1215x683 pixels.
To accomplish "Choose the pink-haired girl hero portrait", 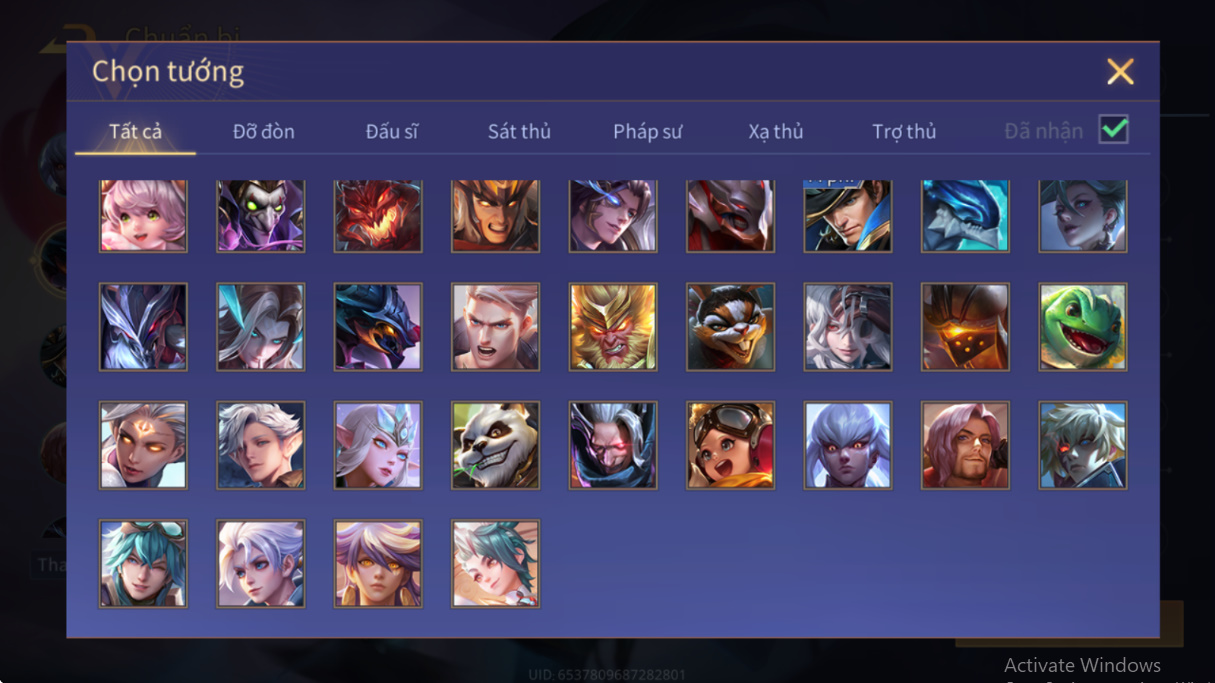I will click(x=143, y=216).
